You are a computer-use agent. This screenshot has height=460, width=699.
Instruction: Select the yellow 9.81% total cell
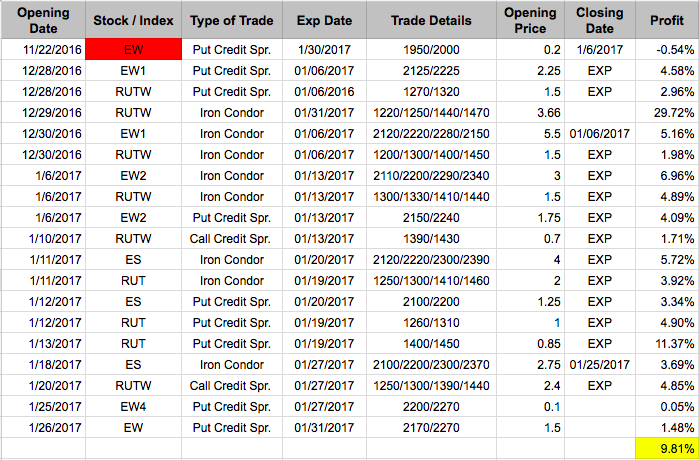[667, 448]
